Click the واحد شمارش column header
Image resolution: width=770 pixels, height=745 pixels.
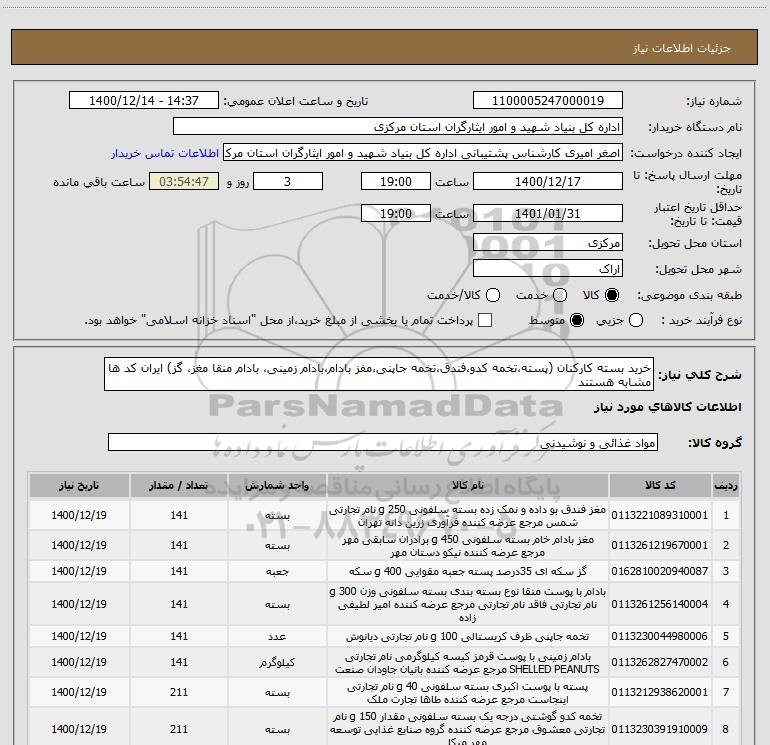[277, 486]
